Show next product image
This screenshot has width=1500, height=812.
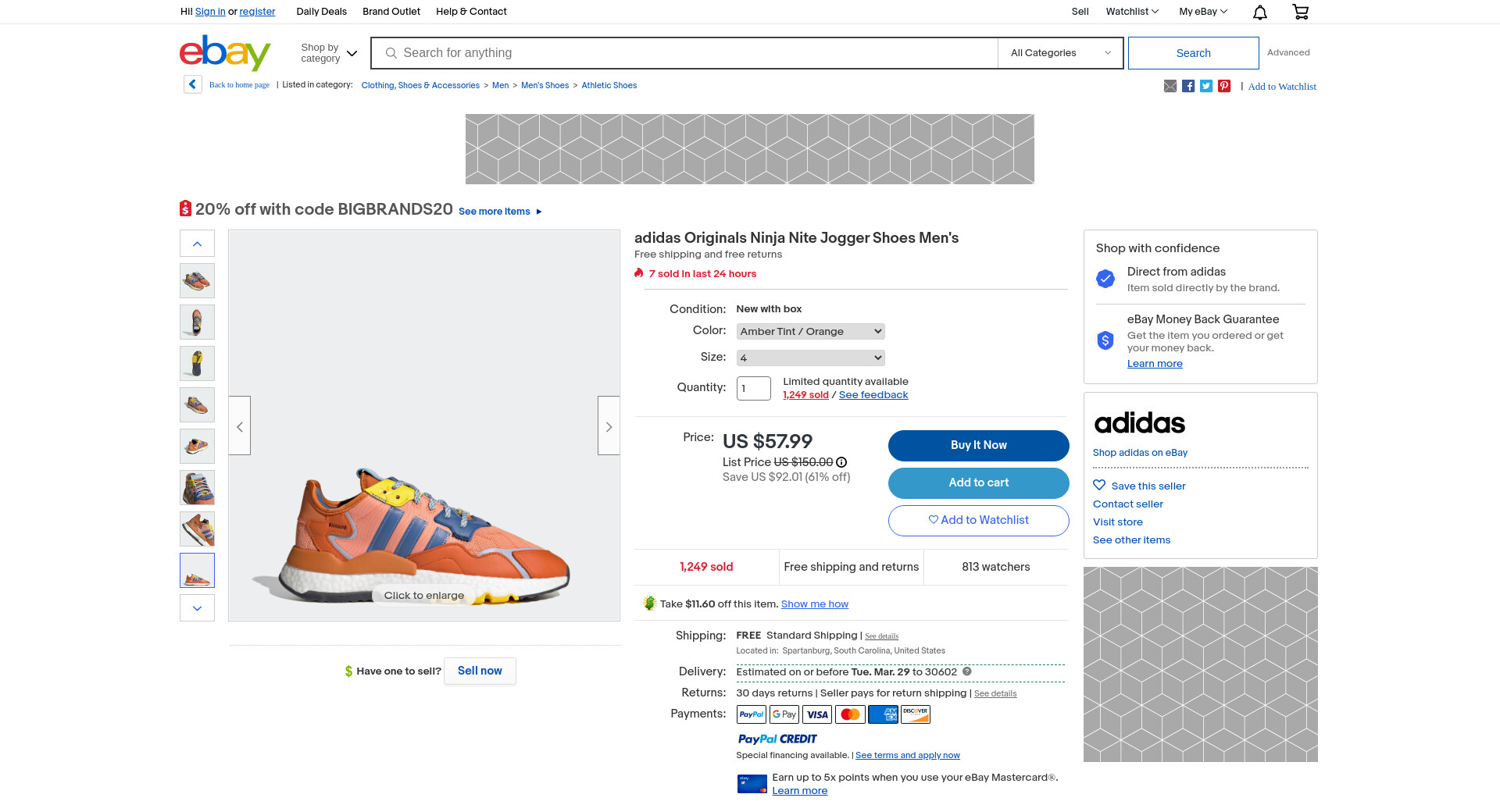click(x=609, y=426)
